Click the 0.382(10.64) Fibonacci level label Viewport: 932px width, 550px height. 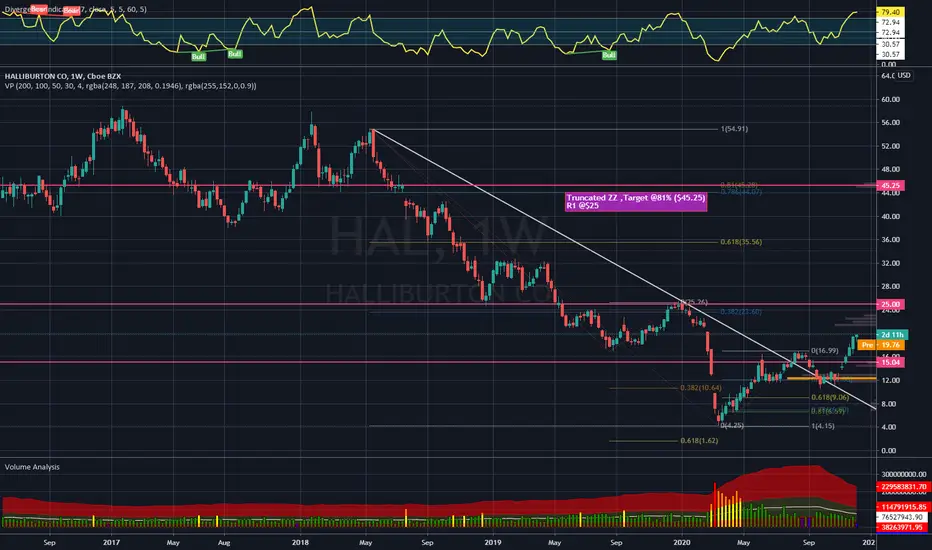click(701, 388)
